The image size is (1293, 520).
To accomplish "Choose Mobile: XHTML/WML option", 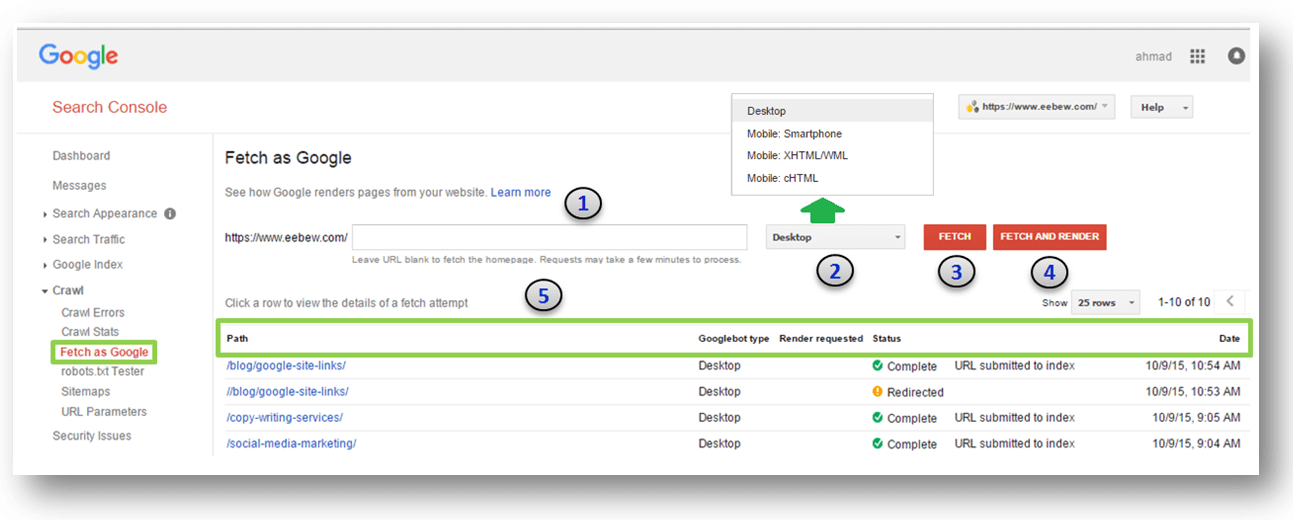I will pos(832,155).
